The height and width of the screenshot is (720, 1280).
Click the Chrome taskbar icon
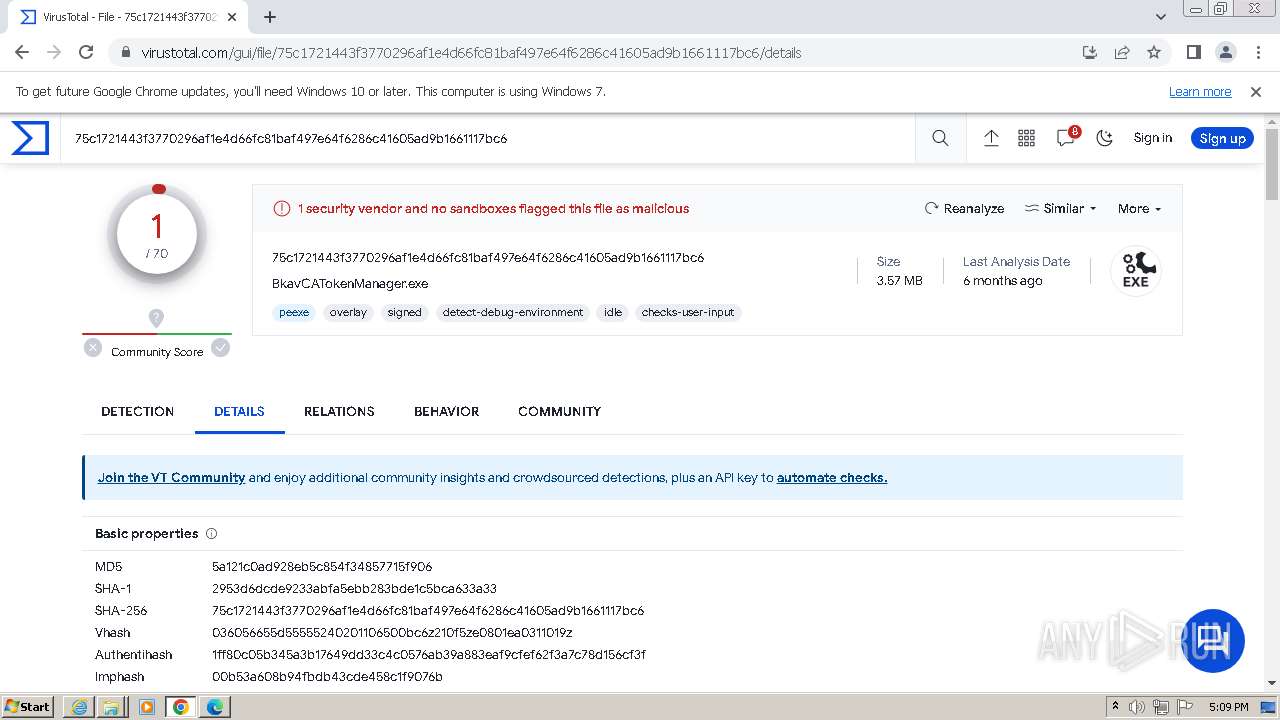coord(181,707)
